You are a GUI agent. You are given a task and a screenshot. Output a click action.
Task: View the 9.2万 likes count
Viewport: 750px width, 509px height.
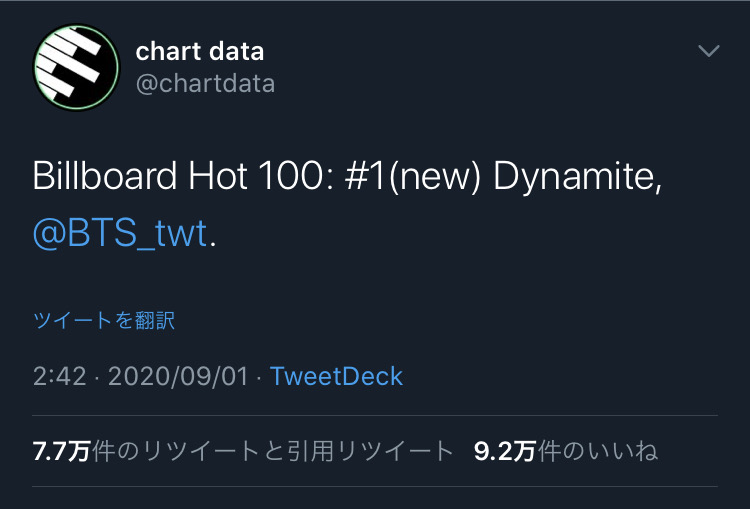click(505, 451)
